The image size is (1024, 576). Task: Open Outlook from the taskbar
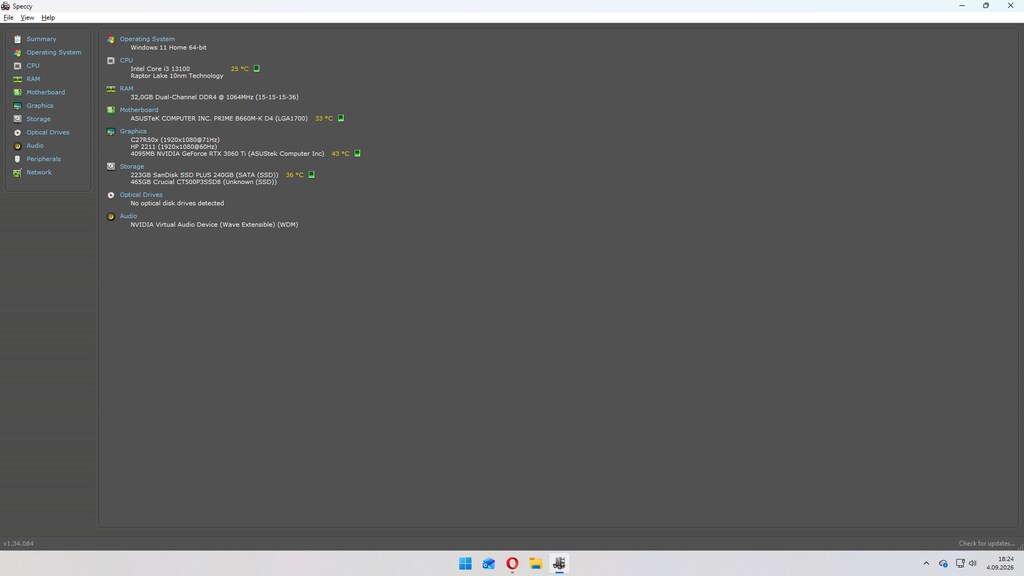pyautogui.click(x=488, y=564)
